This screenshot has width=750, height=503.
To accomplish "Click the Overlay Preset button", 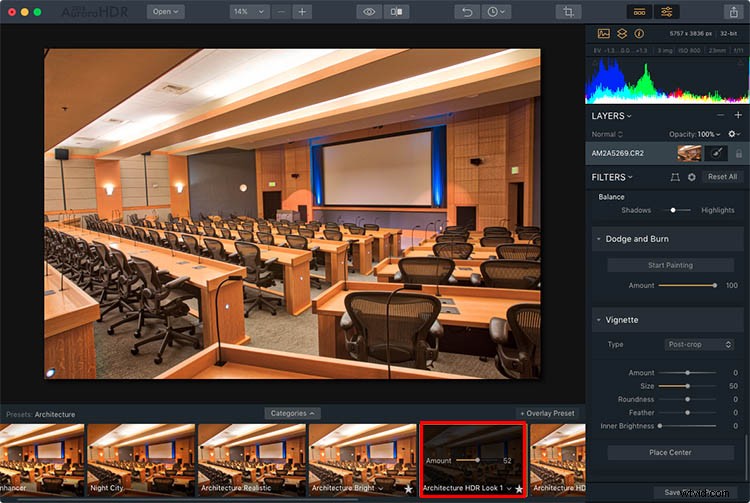I will coord(547,413).
